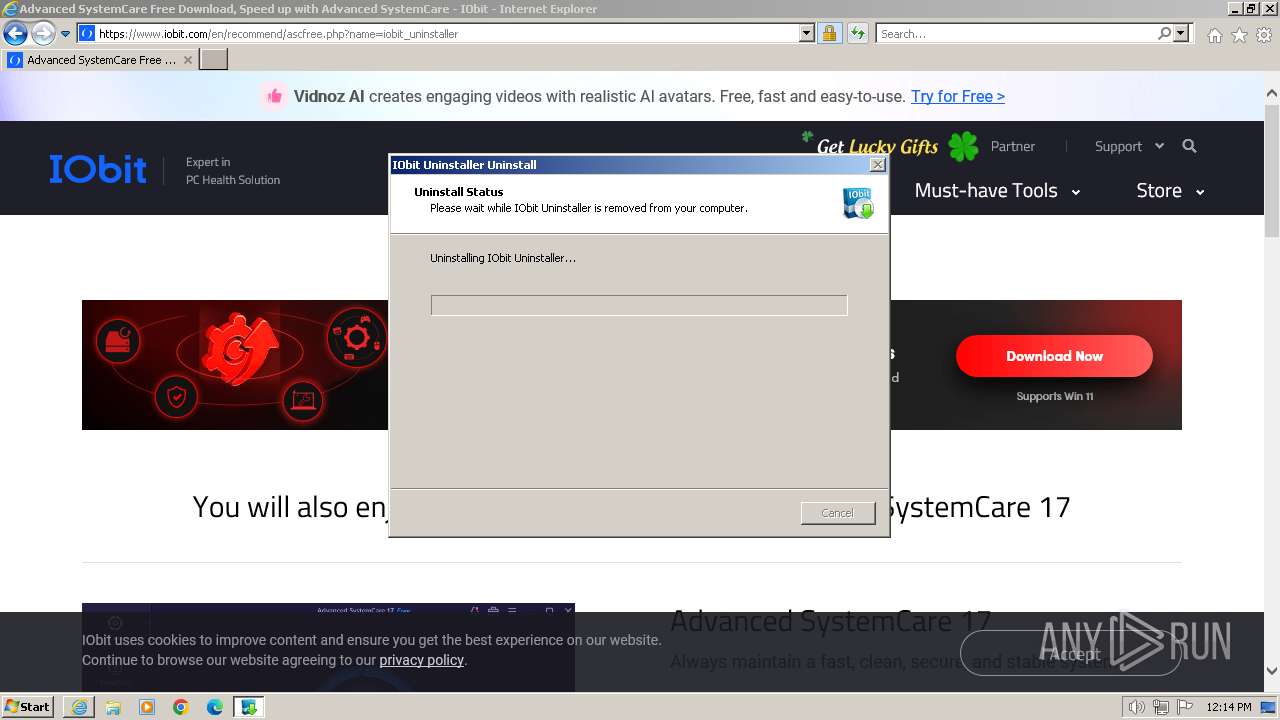Click the Action Center flag icon
Image resolution: width=1280 pixels, height=720 pixels.
(x=1185, y=707)
